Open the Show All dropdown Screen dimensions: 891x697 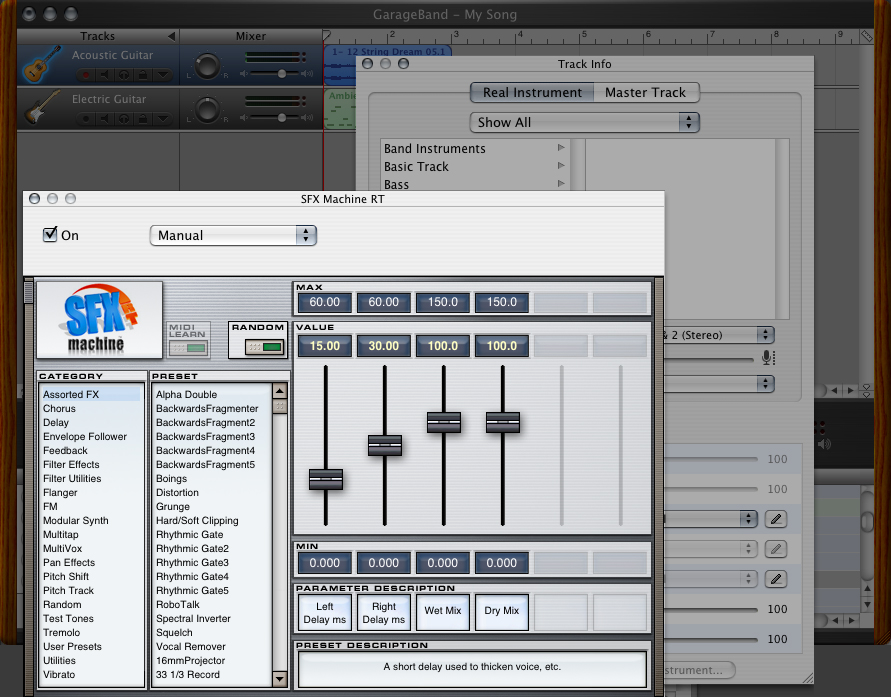click(584, 122)
